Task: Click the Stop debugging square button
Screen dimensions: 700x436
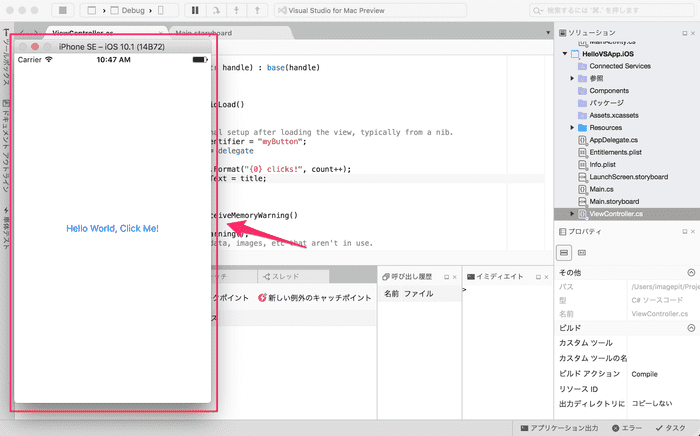Action: coord(62,10)
